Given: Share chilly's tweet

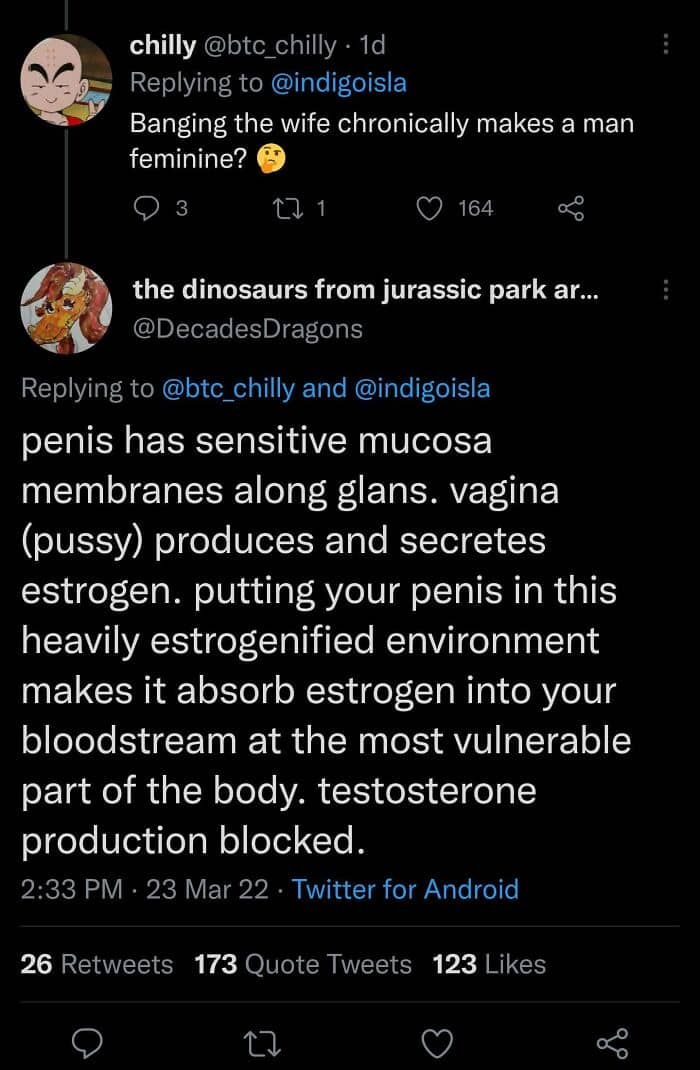Looking at the screenshot, I should coord(569,208).
